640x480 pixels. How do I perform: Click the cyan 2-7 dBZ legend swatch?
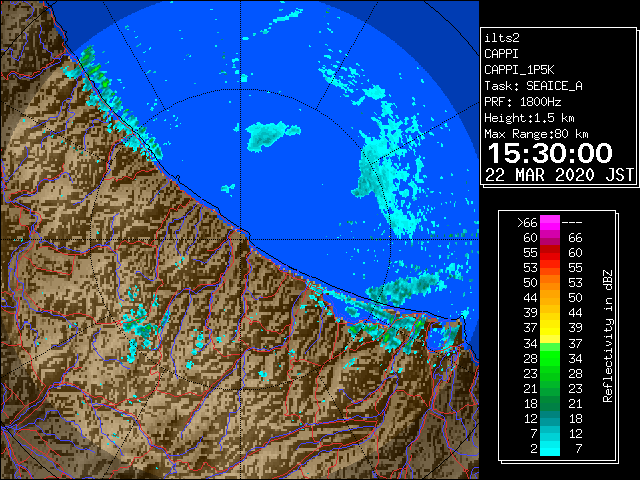[x=550, y=448]
